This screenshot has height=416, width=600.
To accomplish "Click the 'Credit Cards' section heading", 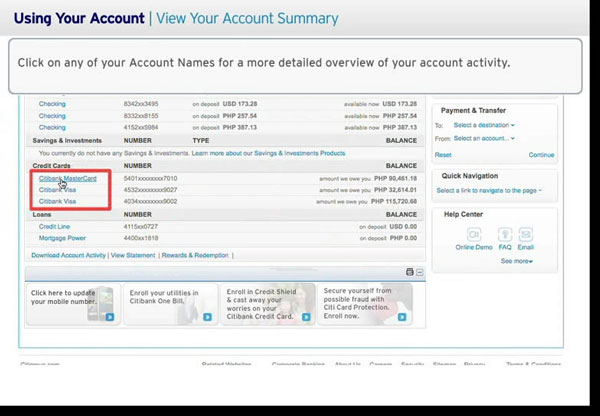I will (51, 166).
